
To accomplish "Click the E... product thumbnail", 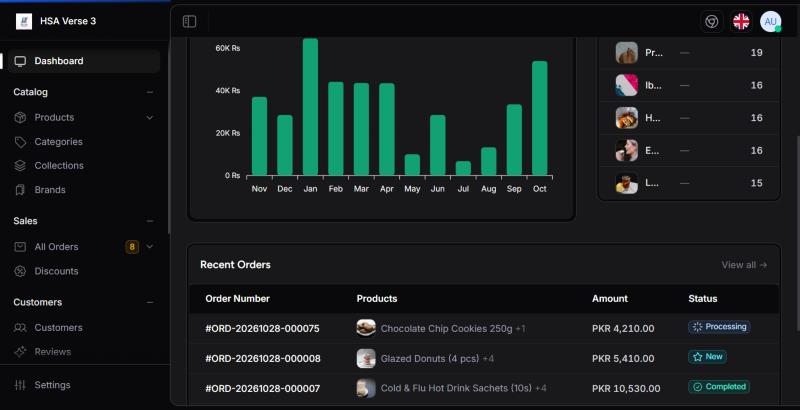I will click(x=627, y=150).
